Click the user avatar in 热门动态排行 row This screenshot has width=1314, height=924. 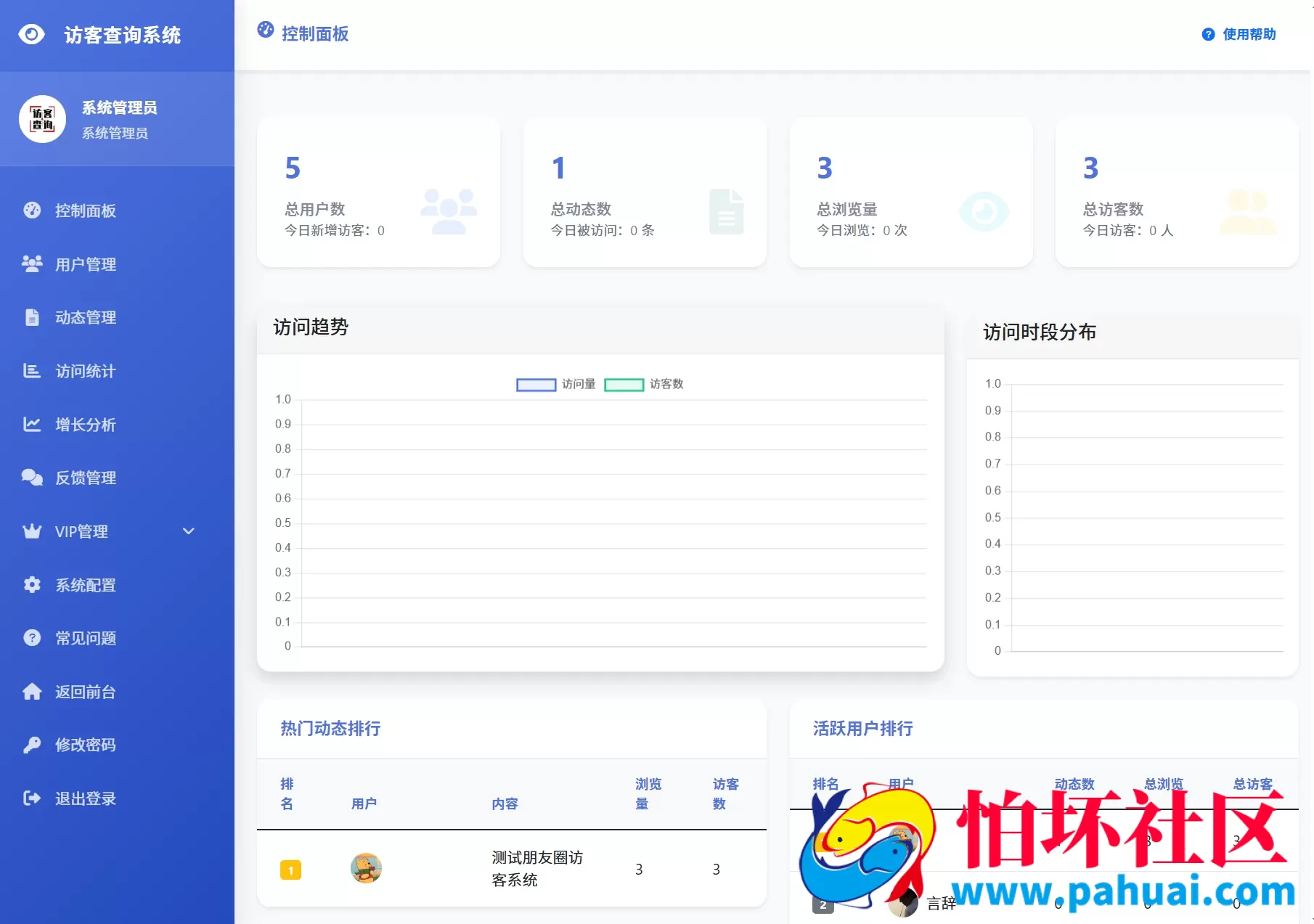tap(366, 868)
